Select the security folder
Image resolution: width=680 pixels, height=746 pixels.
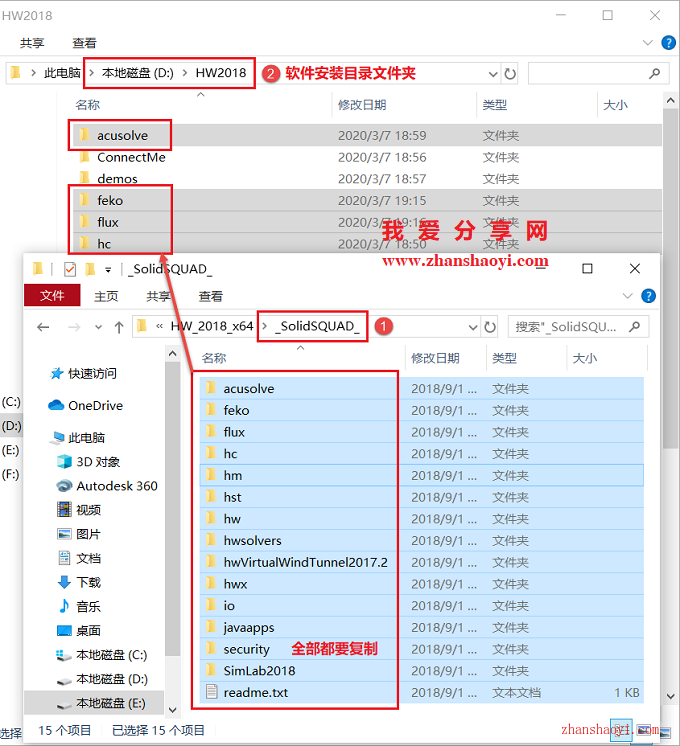coord(422,649)
